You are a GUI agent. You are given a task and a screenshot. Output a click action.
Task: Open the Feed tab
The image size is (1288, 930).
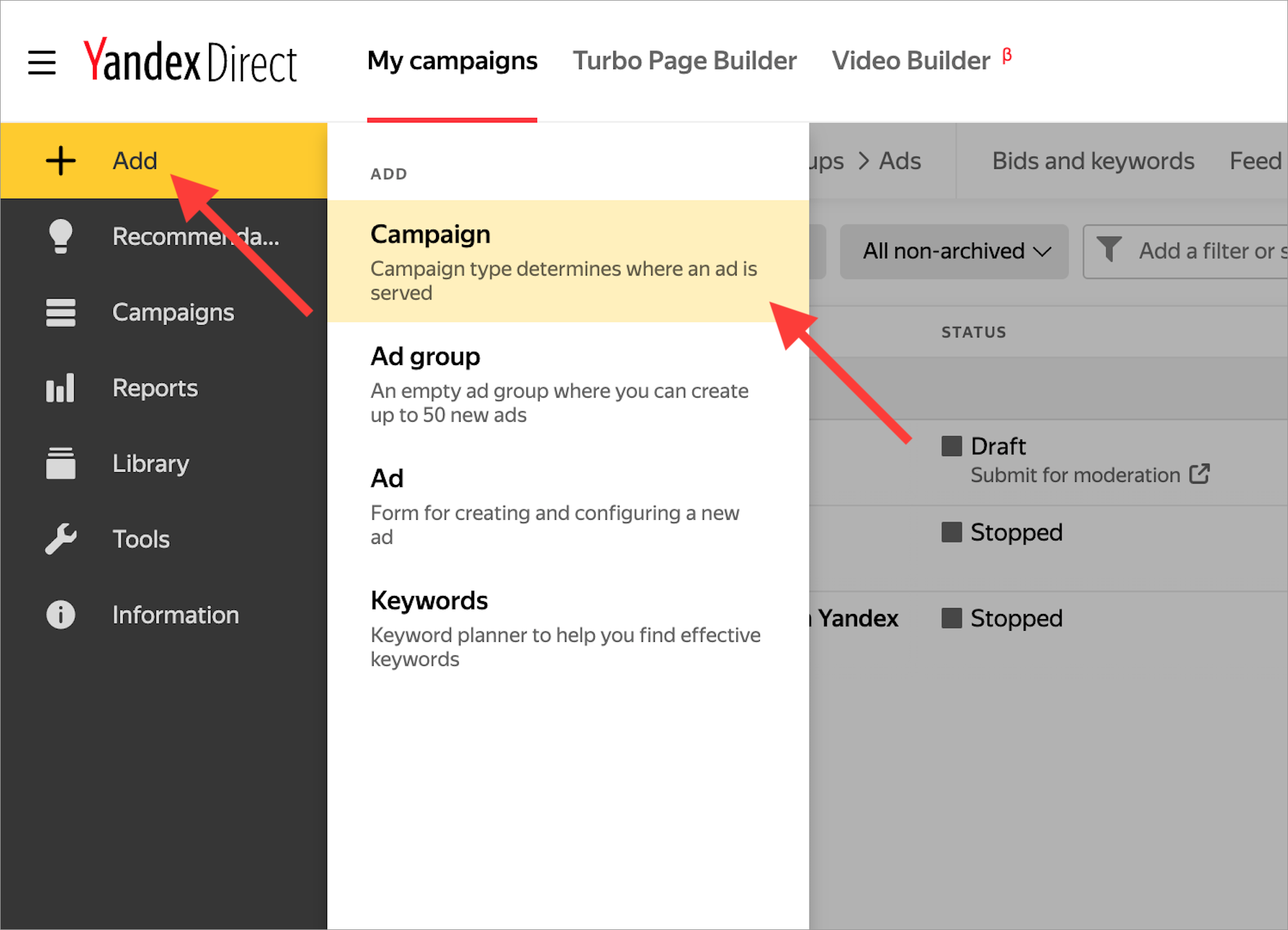click(x=1255, y=161)
